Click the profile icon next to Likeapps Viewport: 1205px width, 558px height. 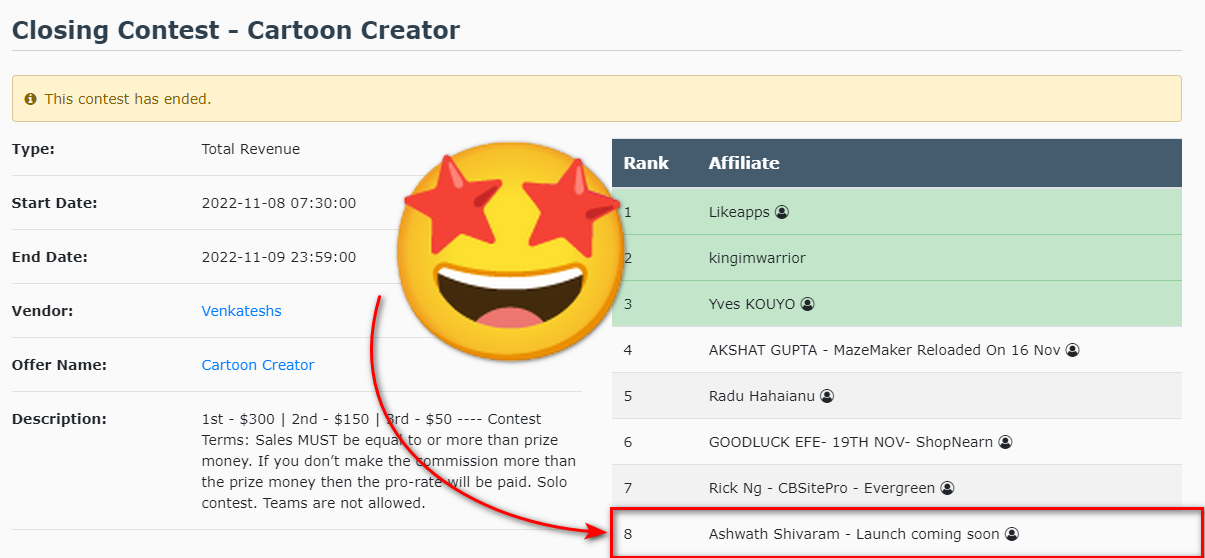782,212
